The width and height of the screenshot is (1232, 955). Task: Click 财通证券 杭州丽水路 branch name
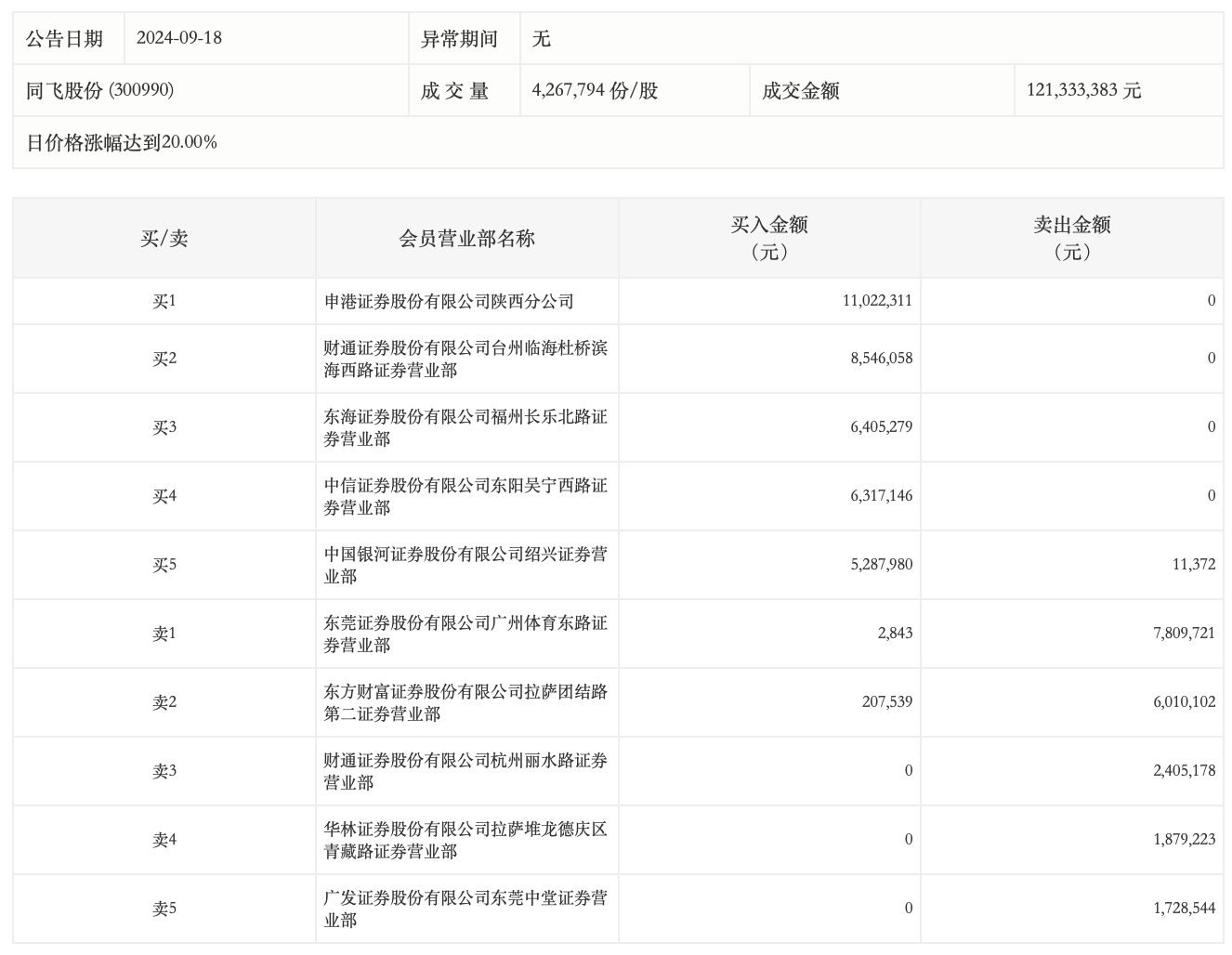[465, 771]
